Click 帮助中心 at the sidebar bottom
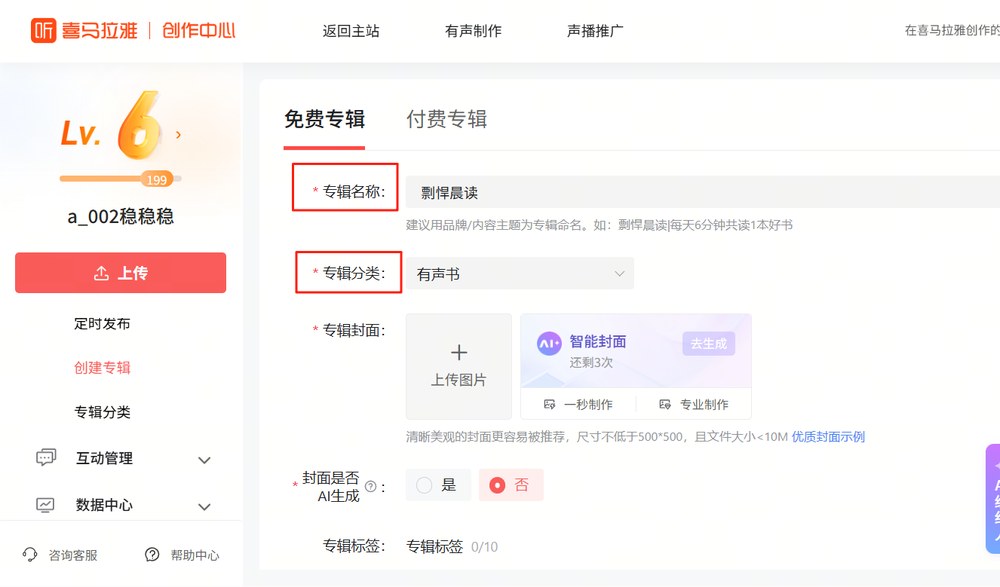 click(182, 554)
